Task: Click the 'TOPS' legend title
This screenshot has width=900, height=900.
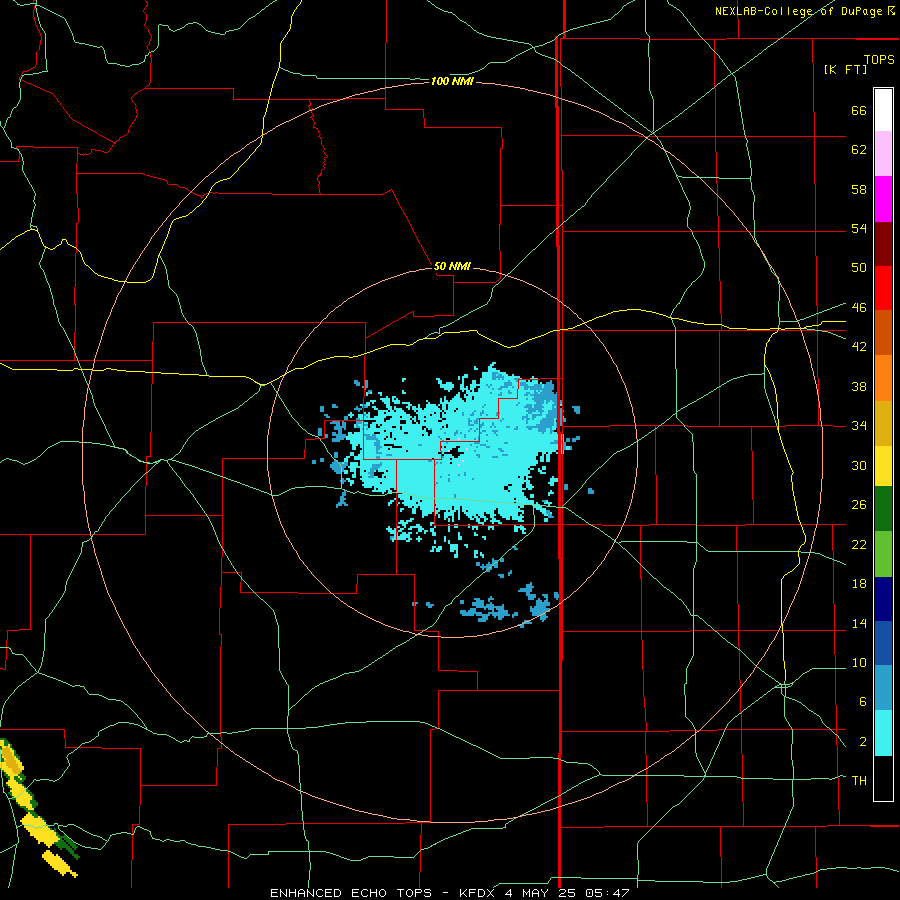Action: pos(879,59)
